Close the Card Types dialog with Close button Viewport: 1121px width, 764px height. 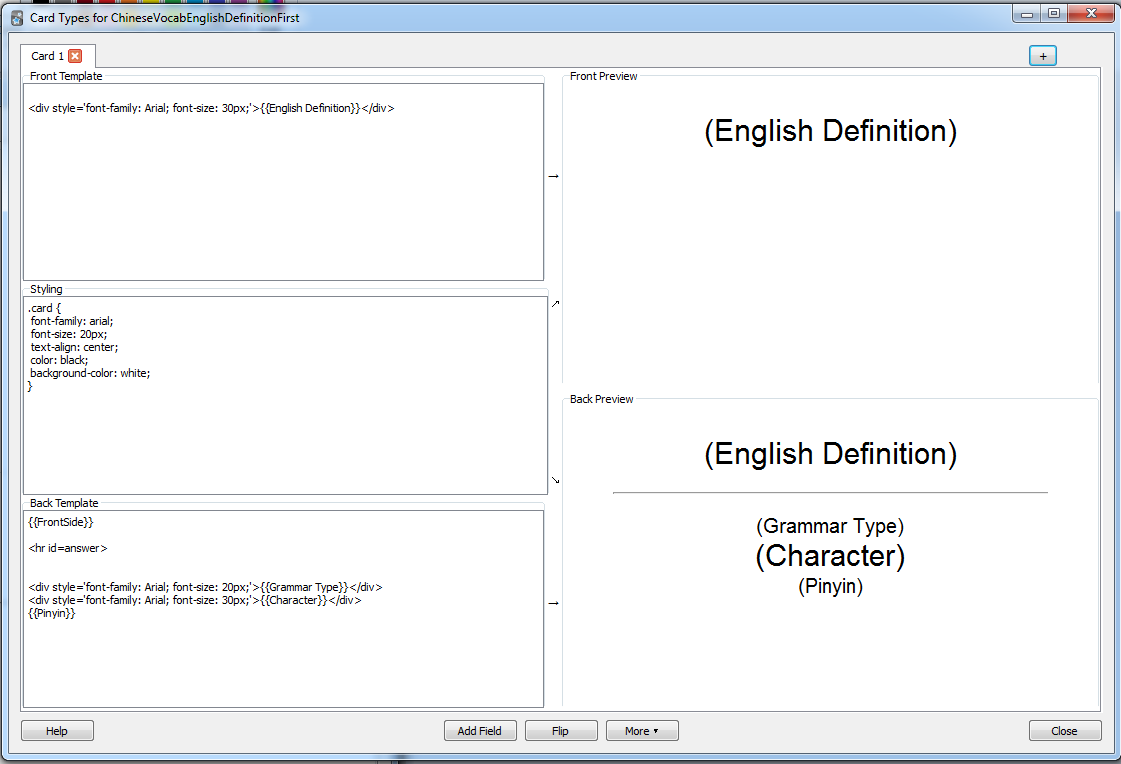pos(1065,730)
